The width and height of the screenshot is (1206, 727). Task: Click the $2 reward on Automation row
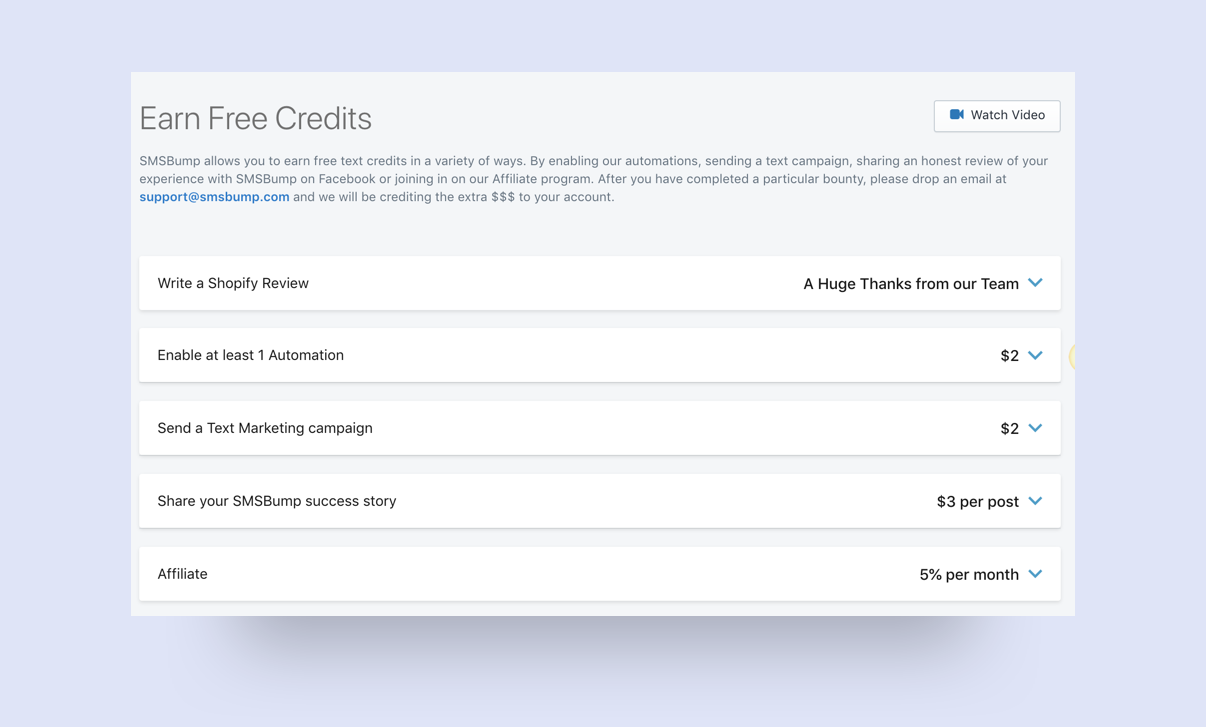(1010, 356)
